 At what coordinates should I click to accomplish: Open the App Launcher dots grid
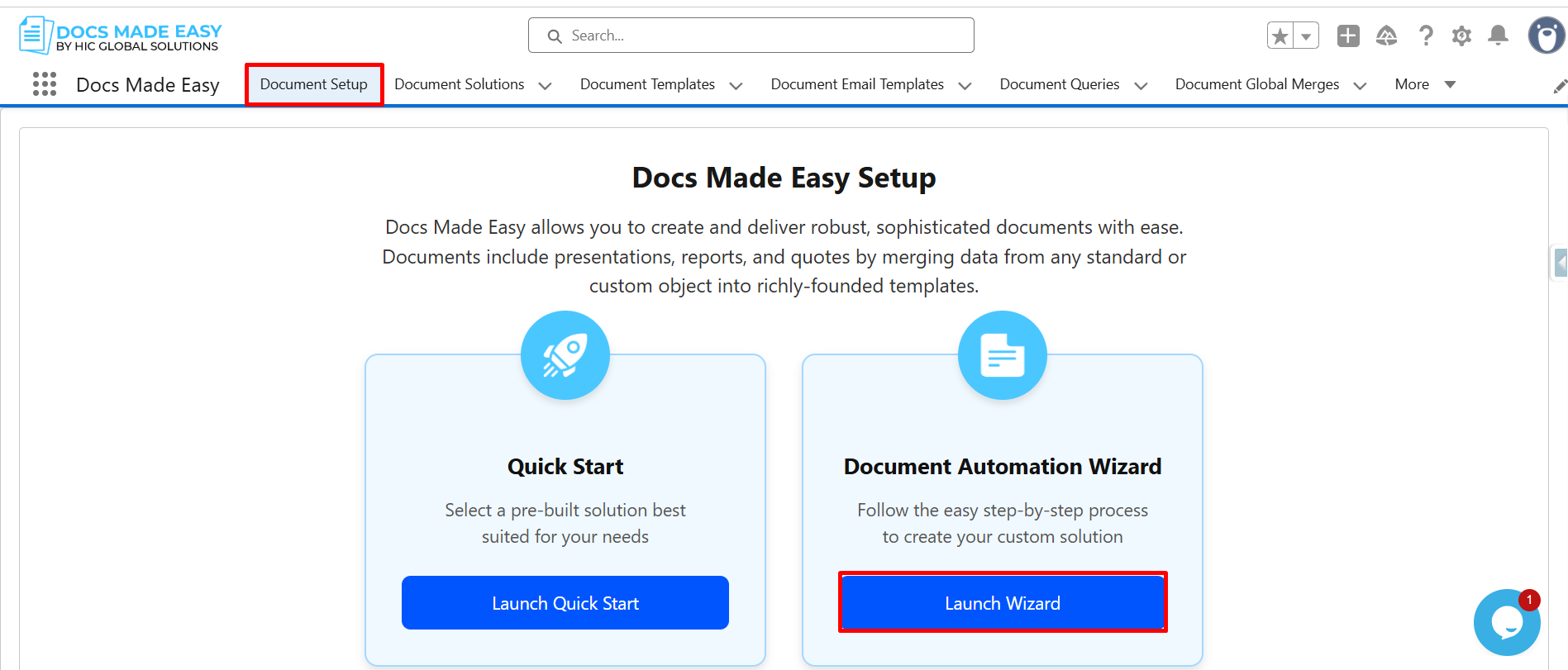(x=45, y=84)
